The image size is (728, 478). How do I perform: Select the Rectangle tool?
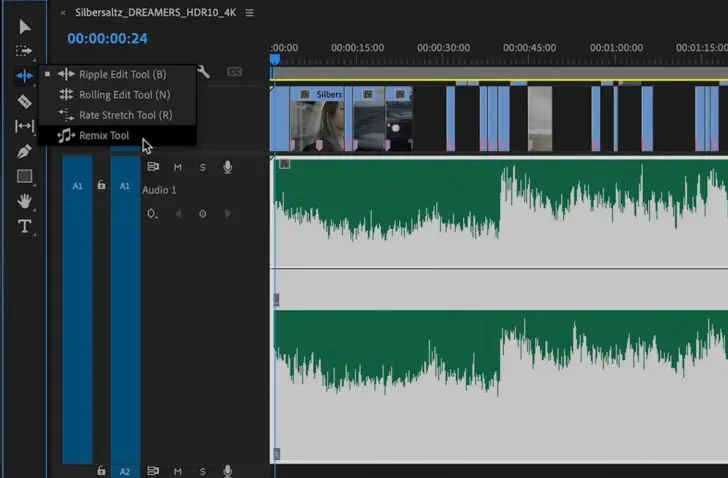click(25, 176)
